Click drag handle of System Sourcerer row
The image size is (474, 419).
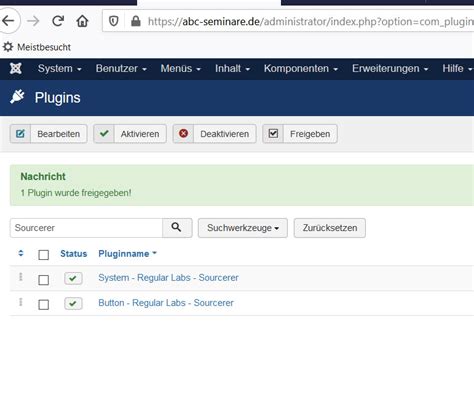[x=21, y=277]
